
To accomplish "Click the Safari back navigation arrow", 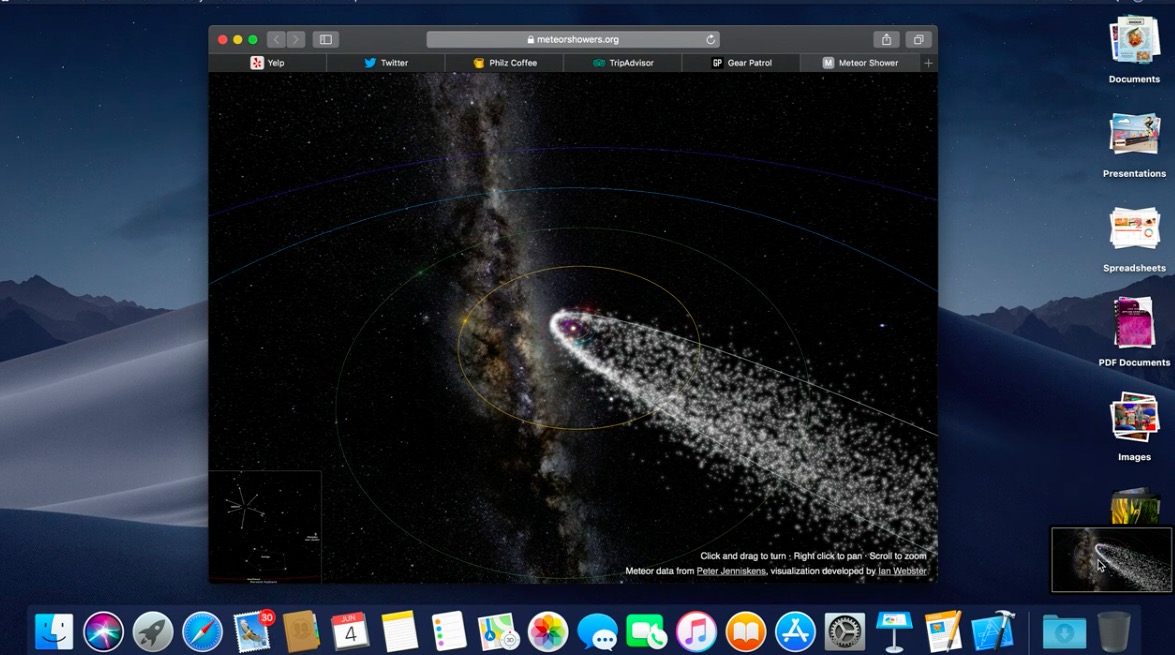I will coord(277,40).
